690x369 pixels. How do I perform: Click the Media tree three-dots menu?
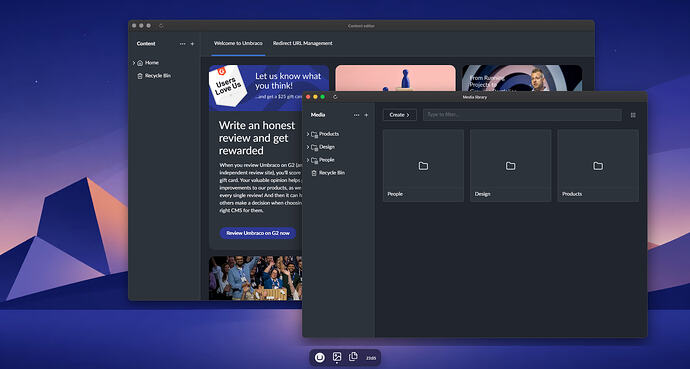tap(356, 115)
